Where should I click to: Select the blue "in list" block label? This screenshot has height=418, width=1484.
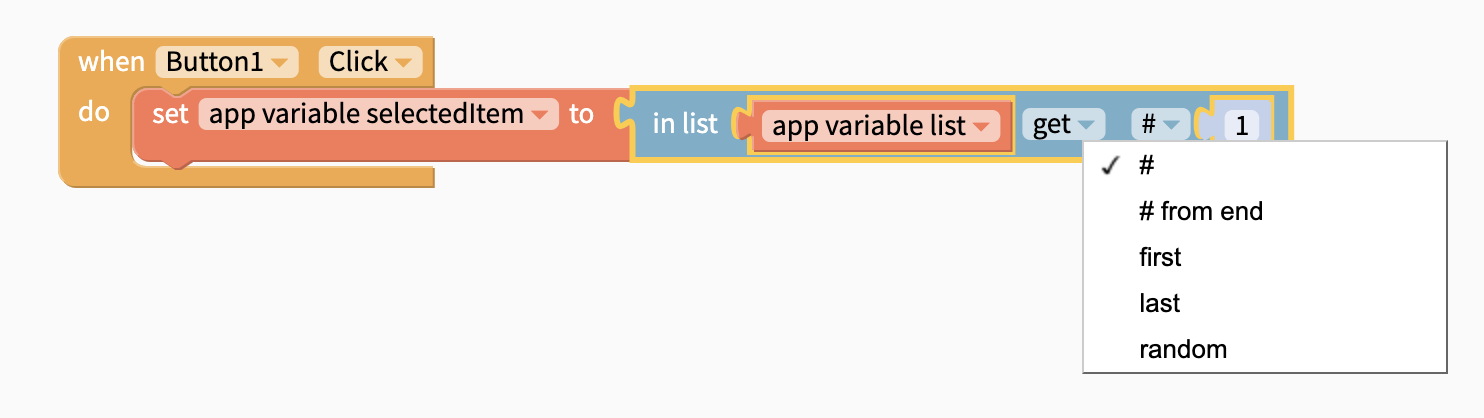click(x=685, y=125)
